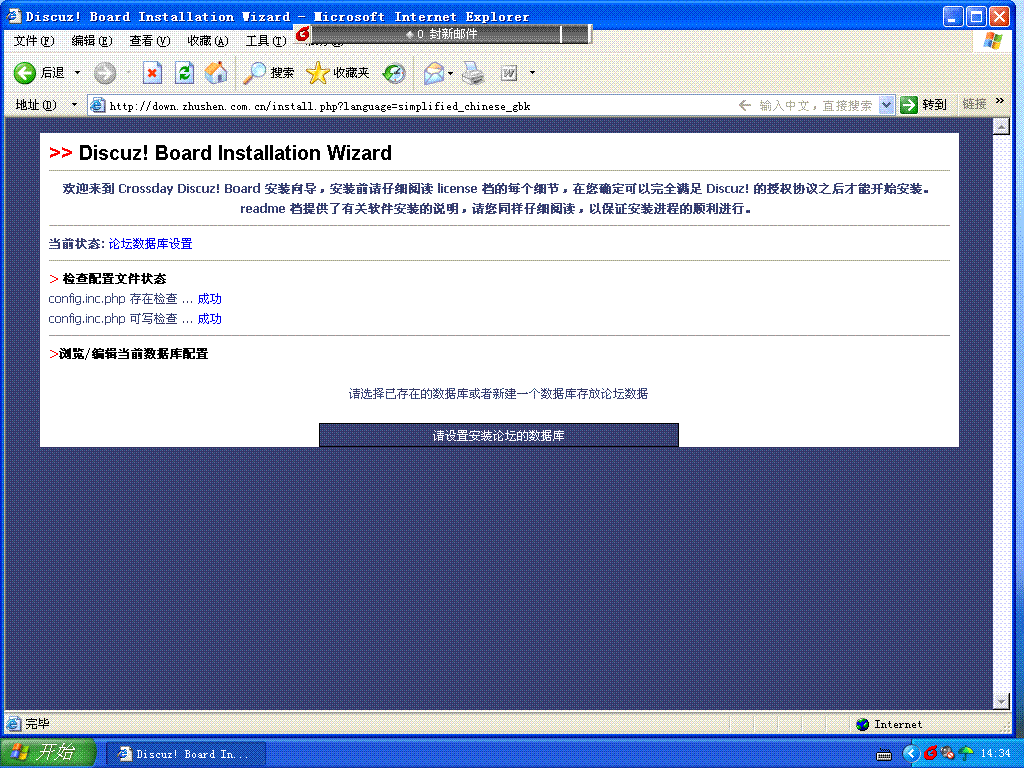Screen dimensions: 1024x768
Task: Click the config.inc.php 可写检查 text
Action: coord(113,319)
